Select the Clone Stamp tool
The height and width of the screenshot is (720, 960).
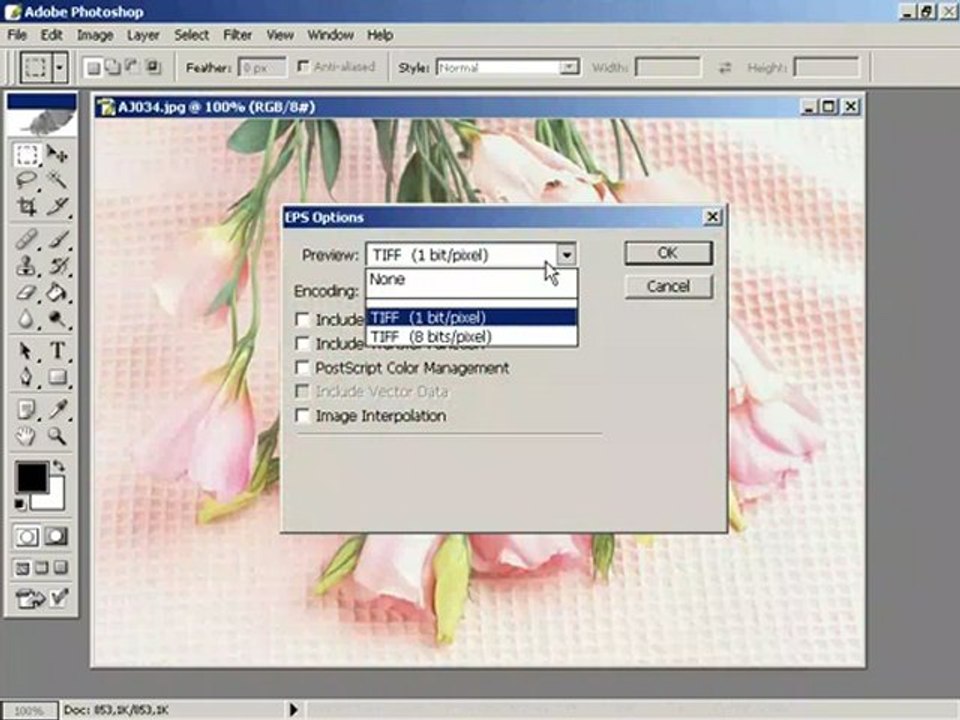tap(26, 266)
